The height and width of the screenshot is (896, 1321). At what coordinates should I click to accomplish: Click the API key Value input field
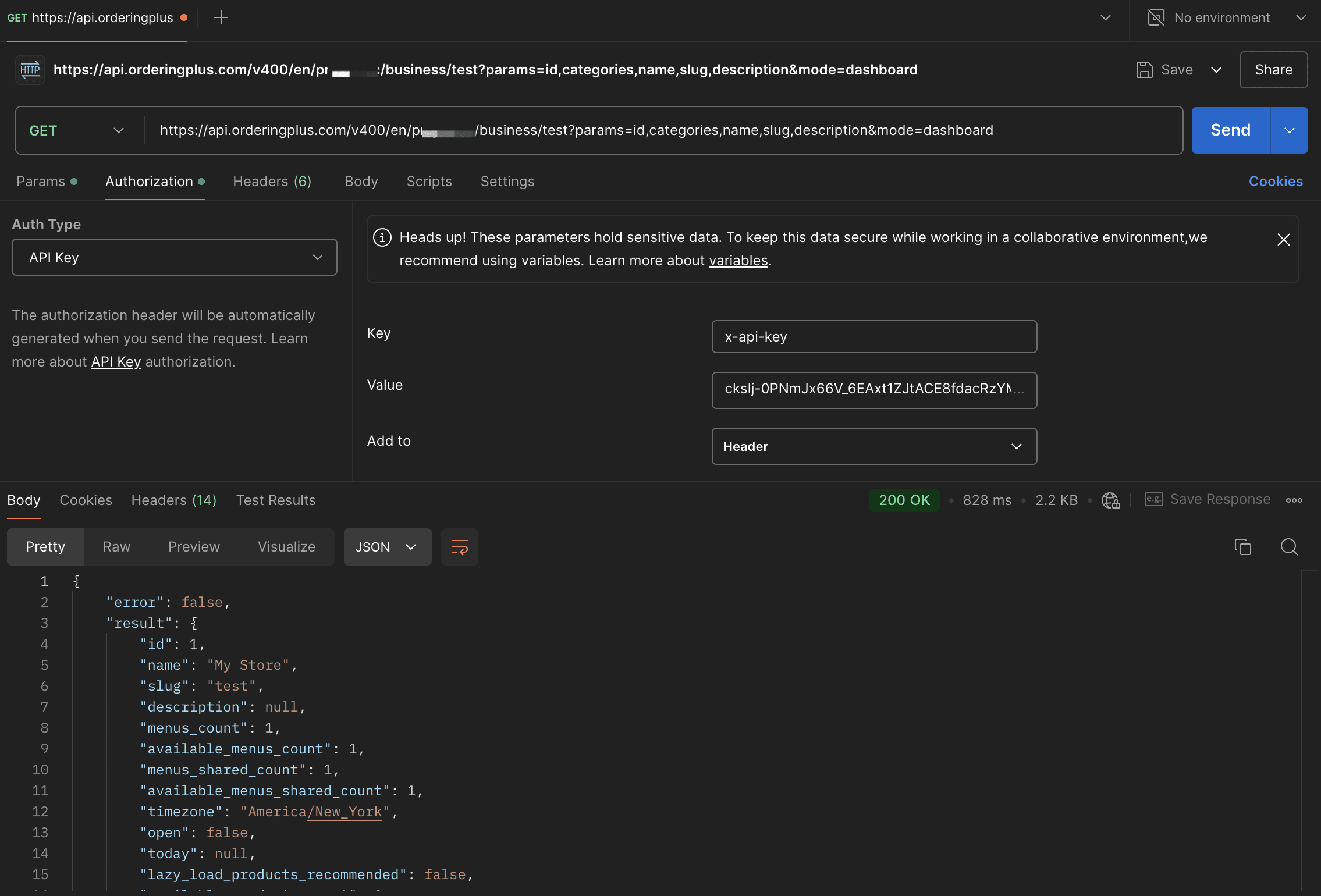coord(874,390)
